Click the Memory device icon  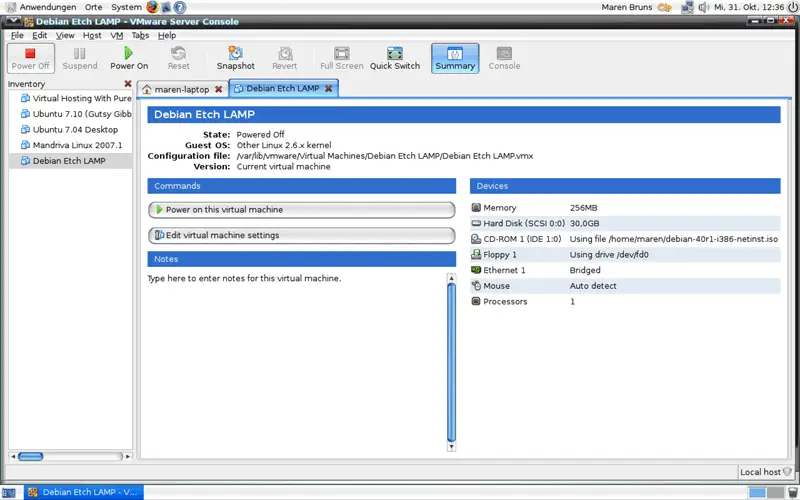point(476,208)
